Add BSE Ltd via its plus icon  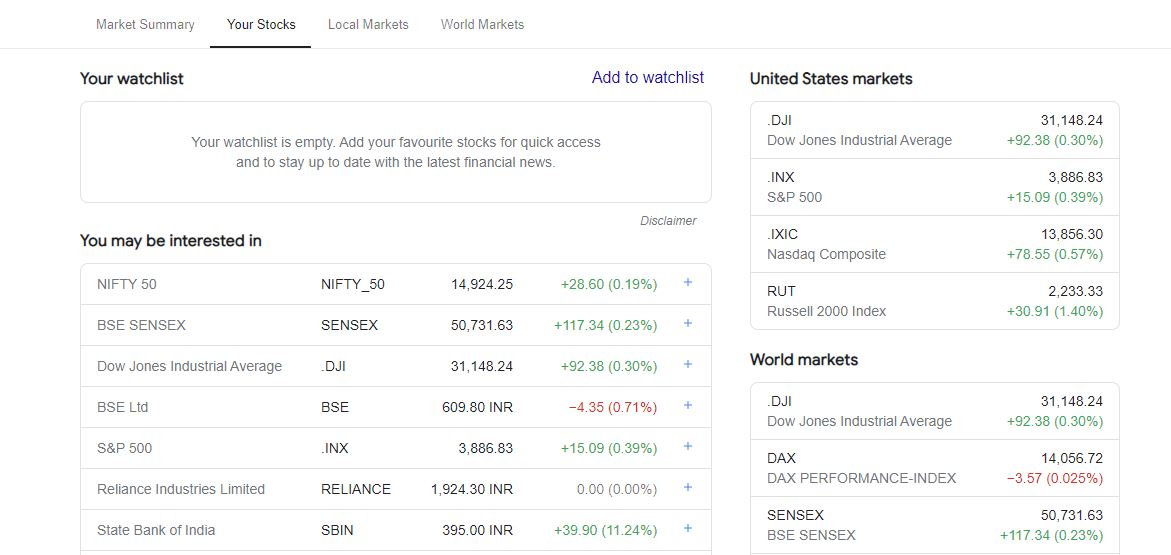click(688, 406)
